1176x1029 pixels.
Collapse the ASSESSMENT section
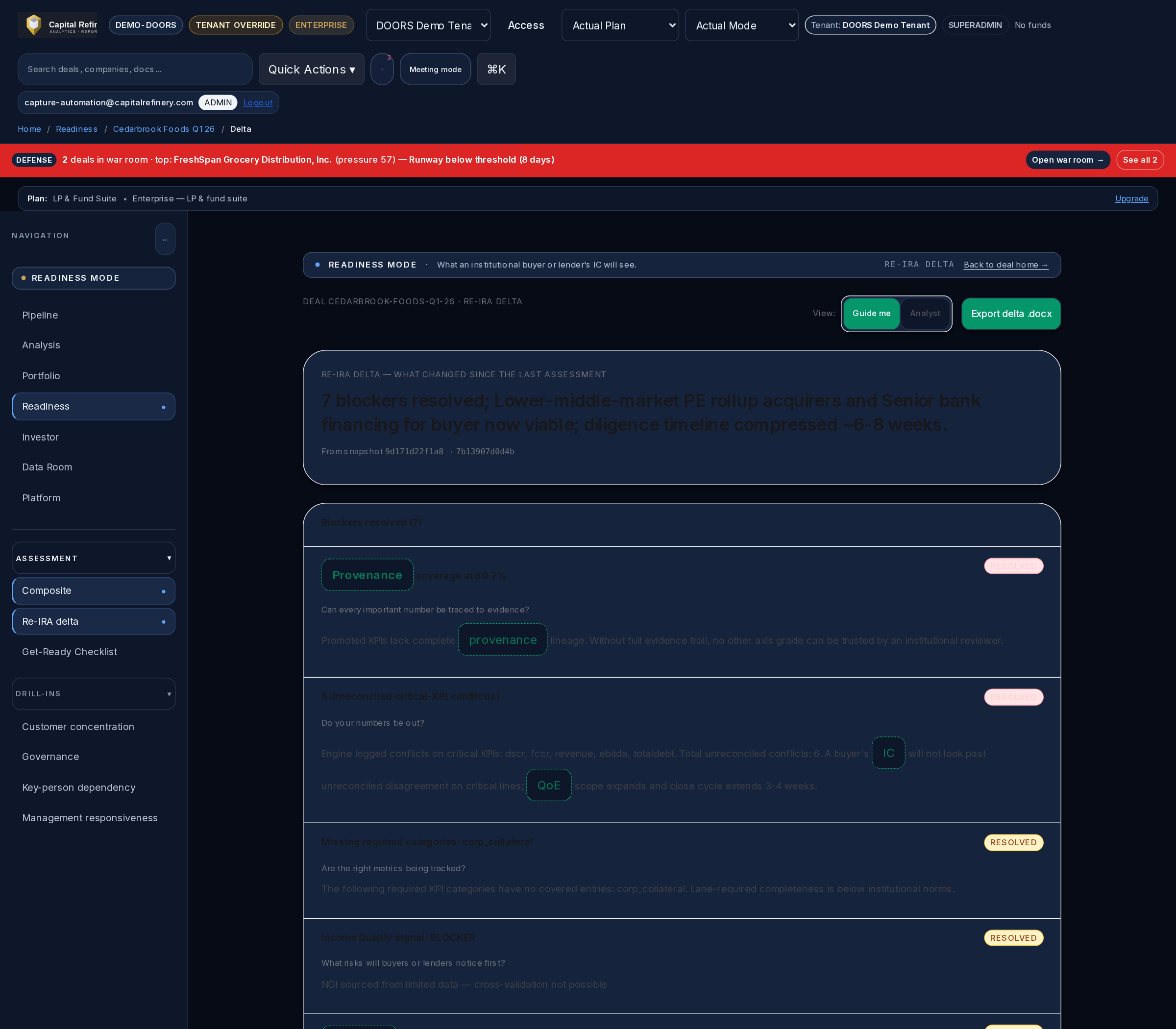[x=94, y=558]
